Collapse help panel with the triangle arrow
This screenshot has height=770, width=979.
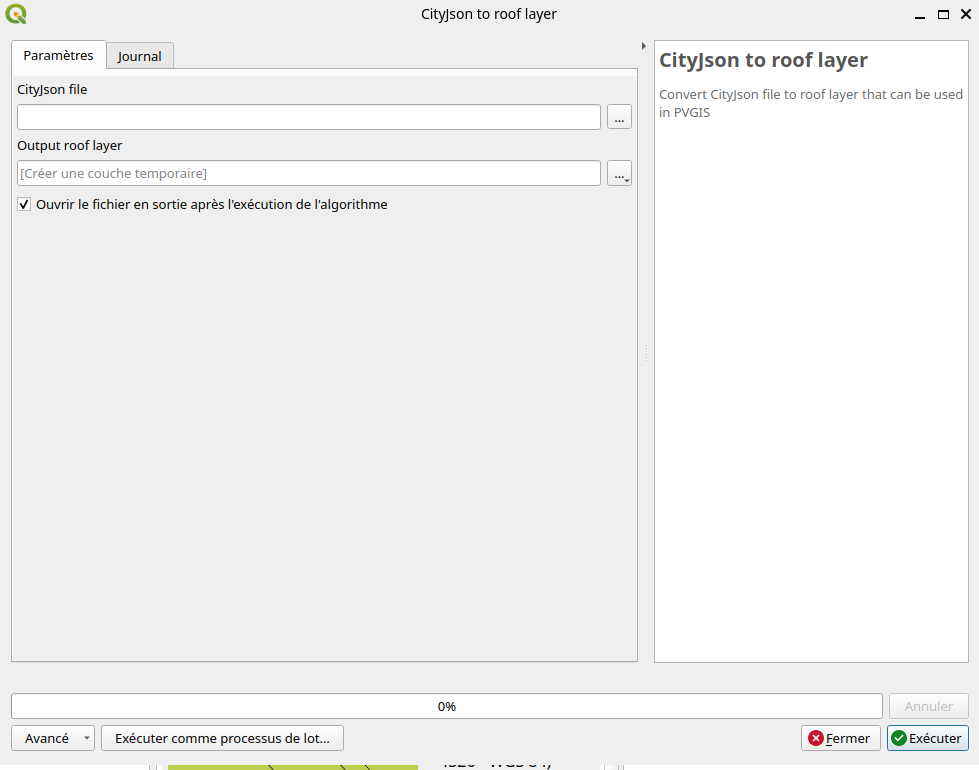(x=644, y=46)
